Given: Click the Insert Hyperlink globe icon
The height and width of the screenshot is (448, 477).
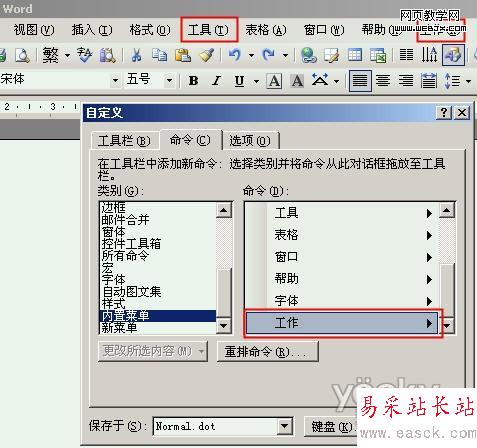Looking at the screenshot, I should [x=308, y=55].
